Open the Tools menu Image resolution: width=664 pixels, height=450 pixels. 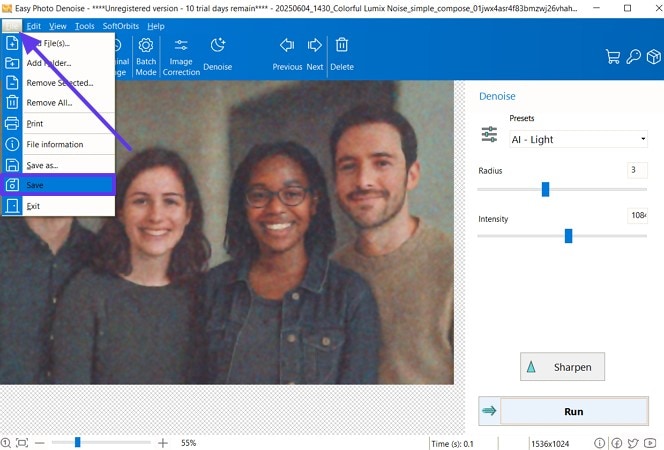tap(85, 26)
